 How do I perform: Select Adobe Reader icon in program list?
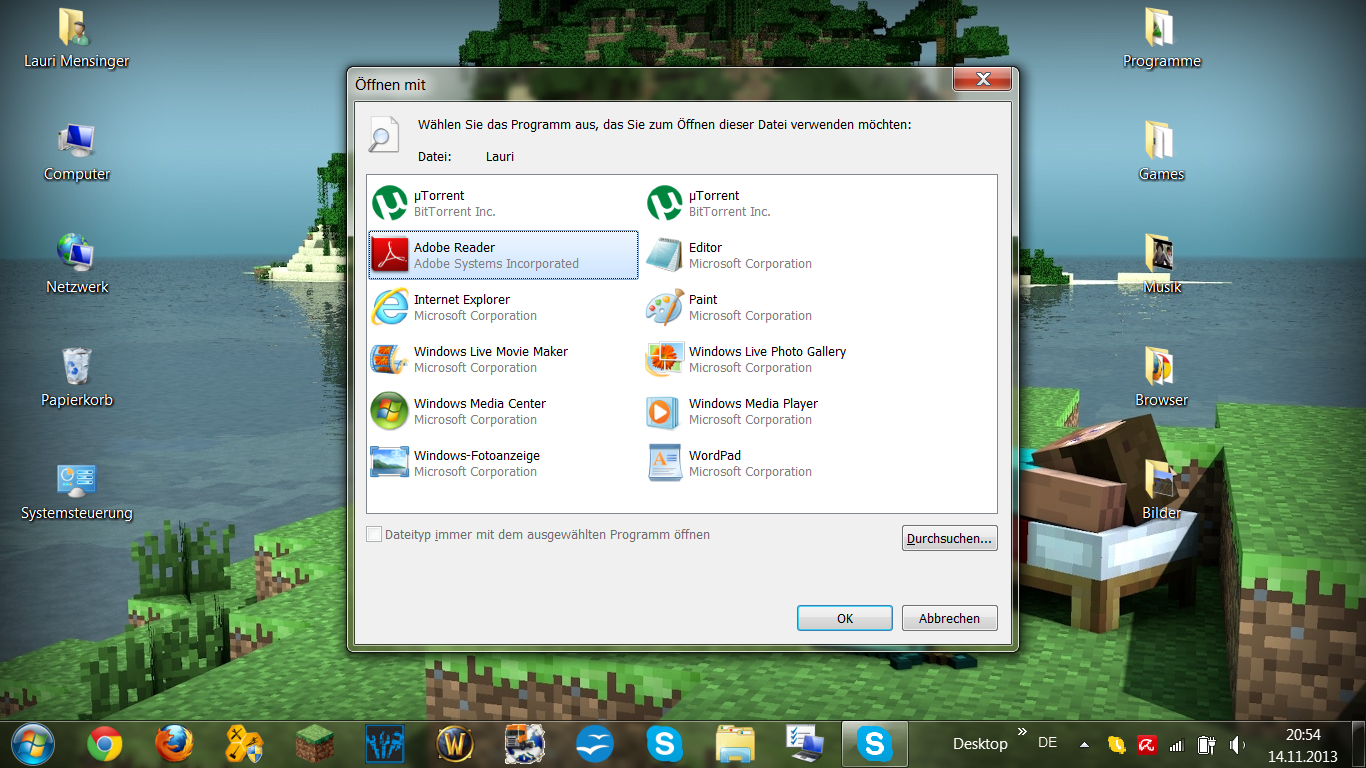click(389, 255)
